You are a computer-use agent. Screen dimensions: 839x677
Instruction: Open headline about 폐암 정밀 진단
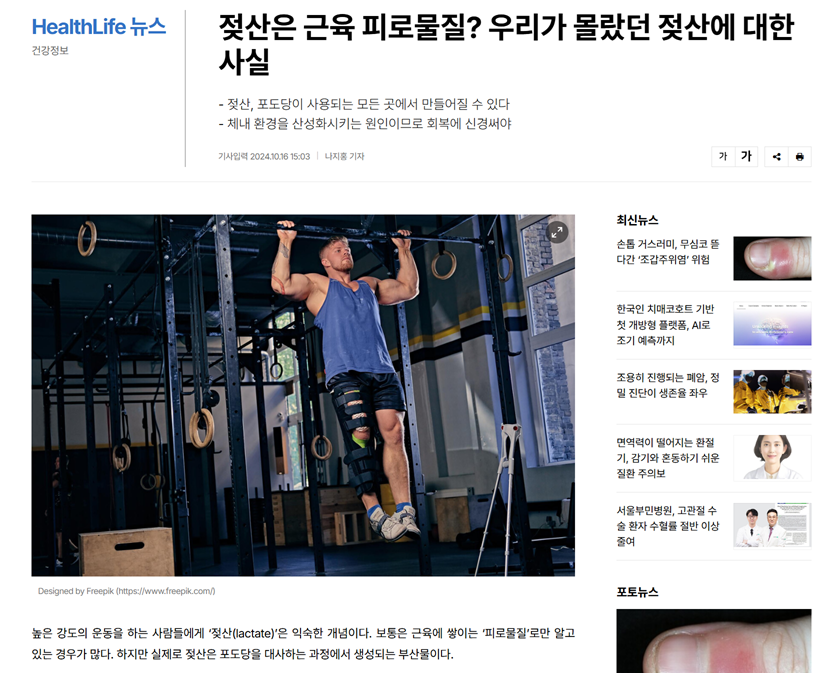pos(668,385)
